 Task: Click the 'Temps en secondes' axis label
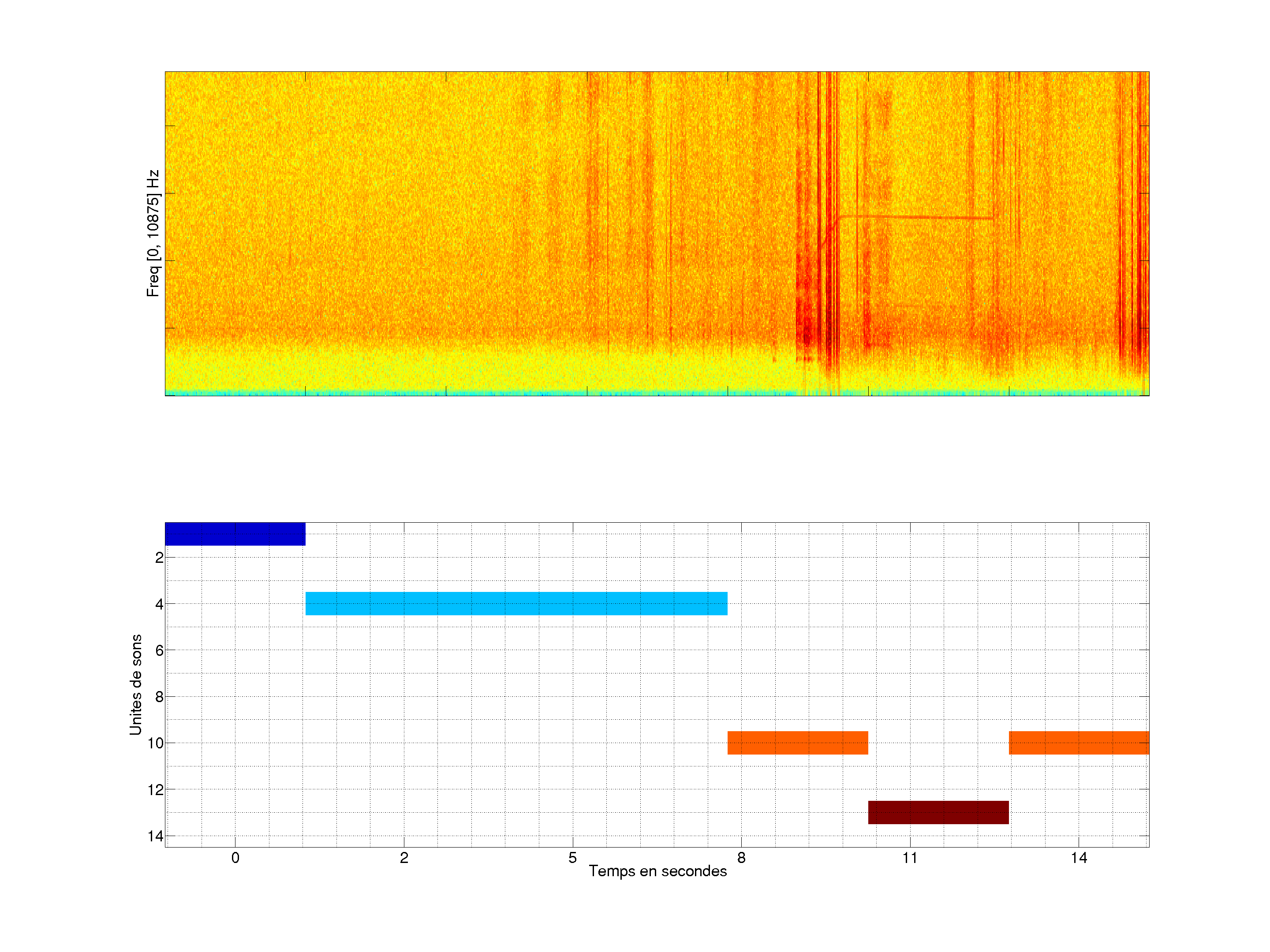click(657, 871)
